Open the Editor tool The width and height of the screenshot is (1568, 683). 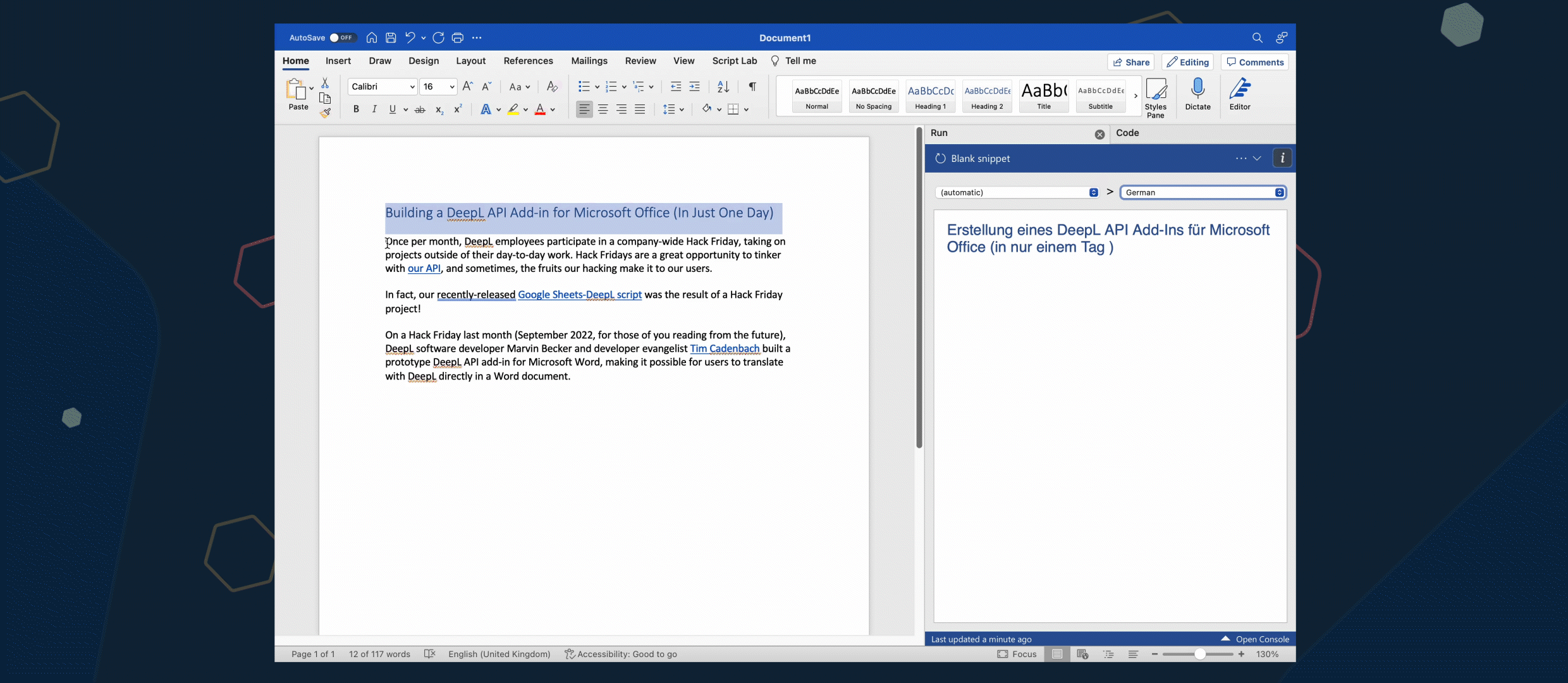coord(1240,94)
